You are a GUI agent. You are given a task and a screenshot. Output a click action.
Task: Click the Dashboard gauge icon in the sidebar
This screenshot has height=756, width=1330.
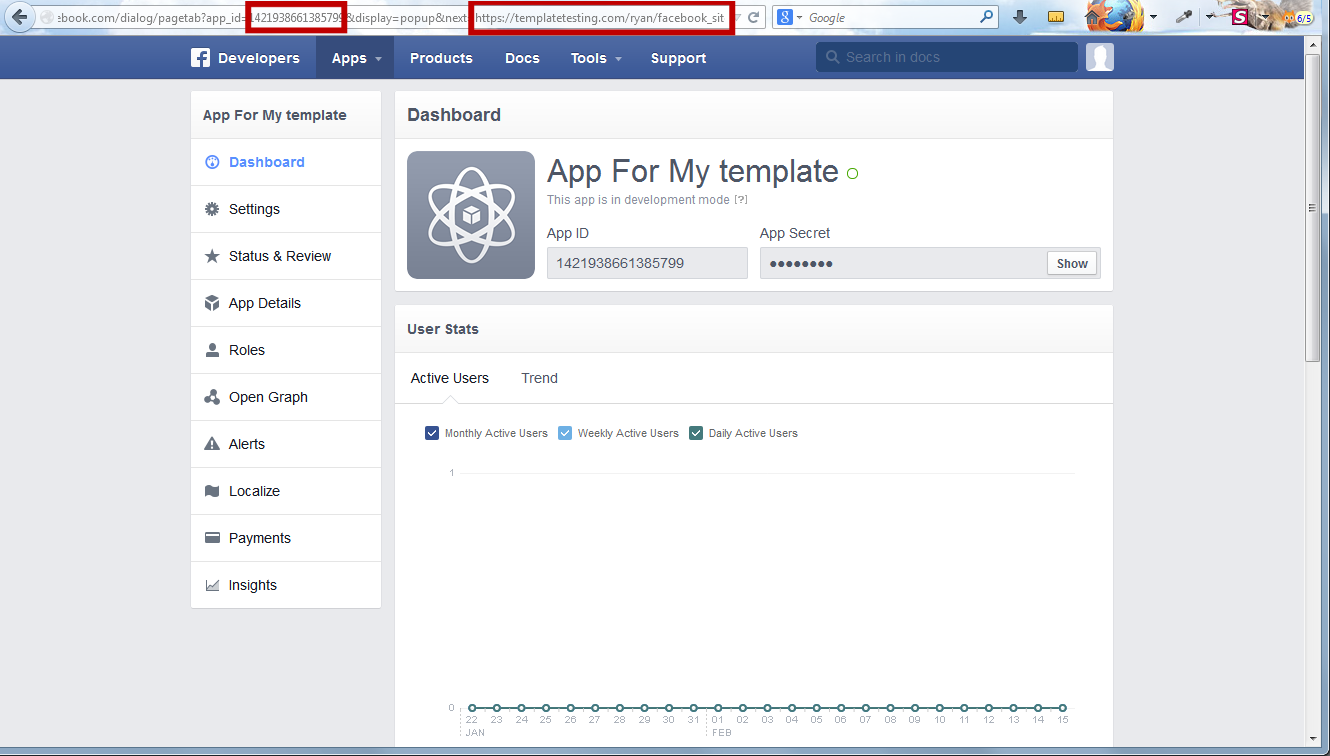coord(212,162)
